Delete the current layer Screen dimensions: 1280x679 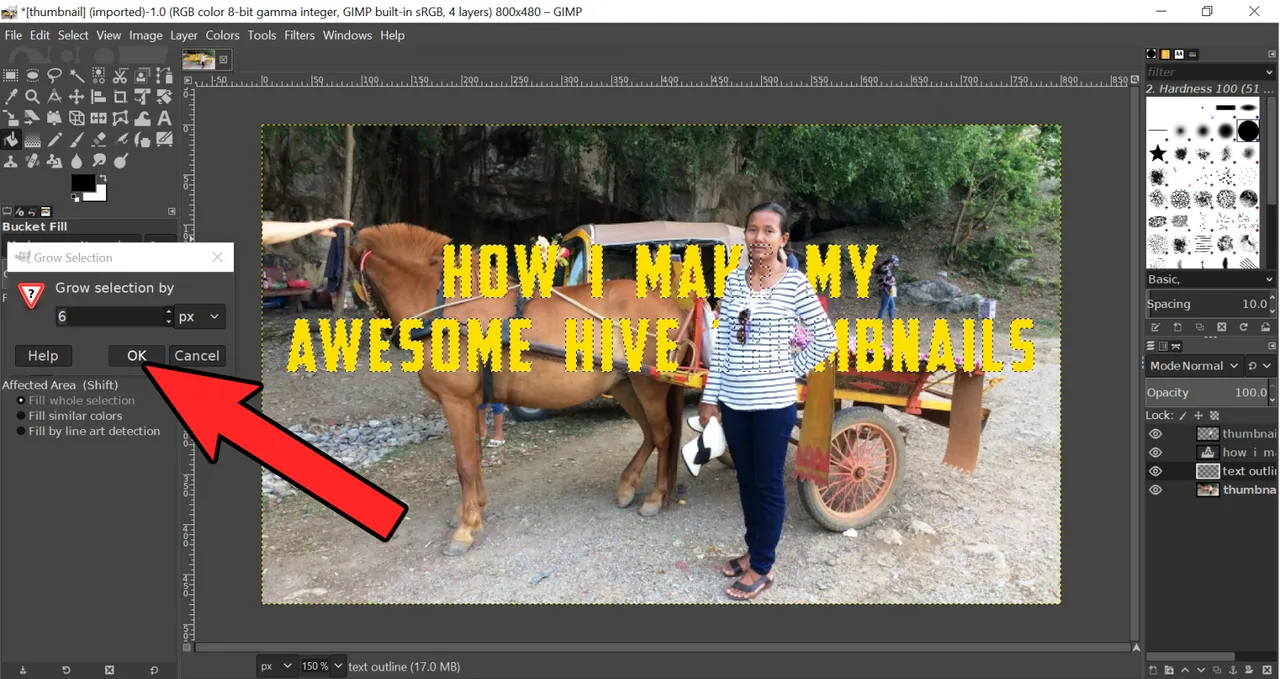(x=1266, y=669)
